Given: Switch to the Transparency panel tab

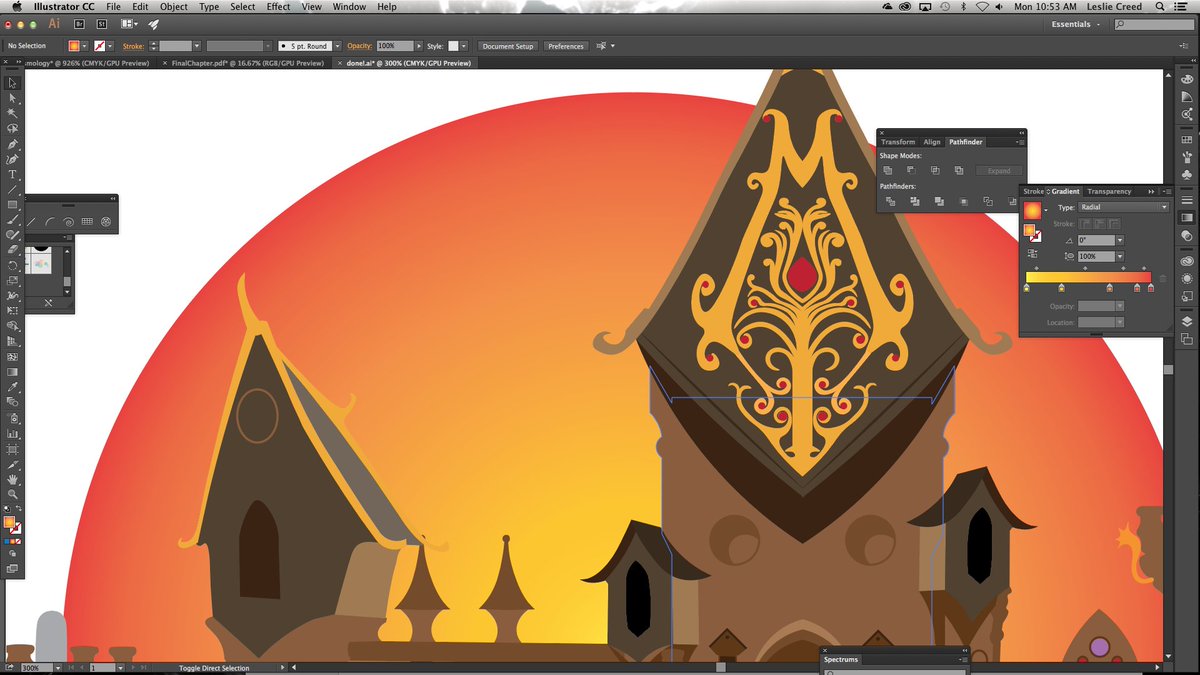Looking at the screenshot, I should (1109, 191).
